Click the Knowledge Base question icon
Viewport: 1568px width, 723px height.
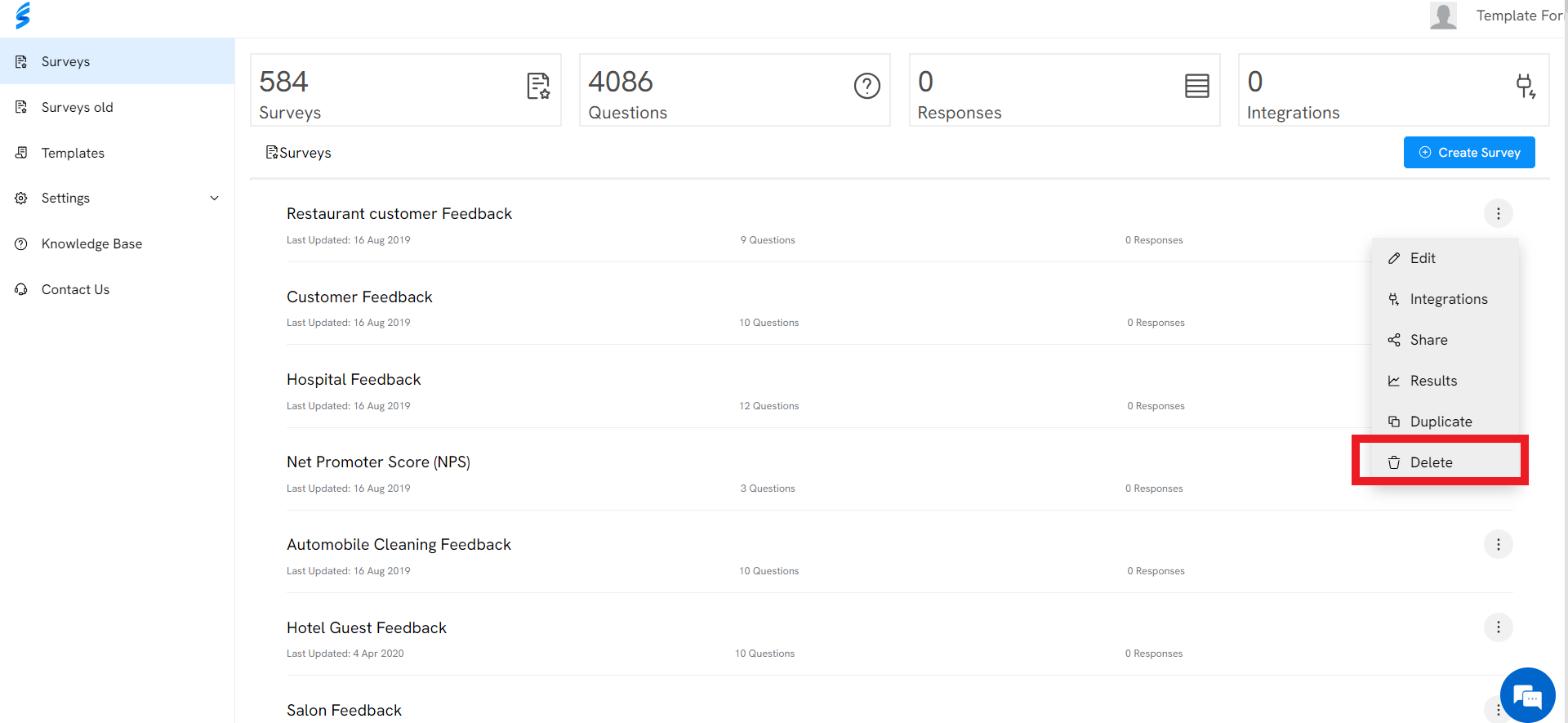[21, 243]
